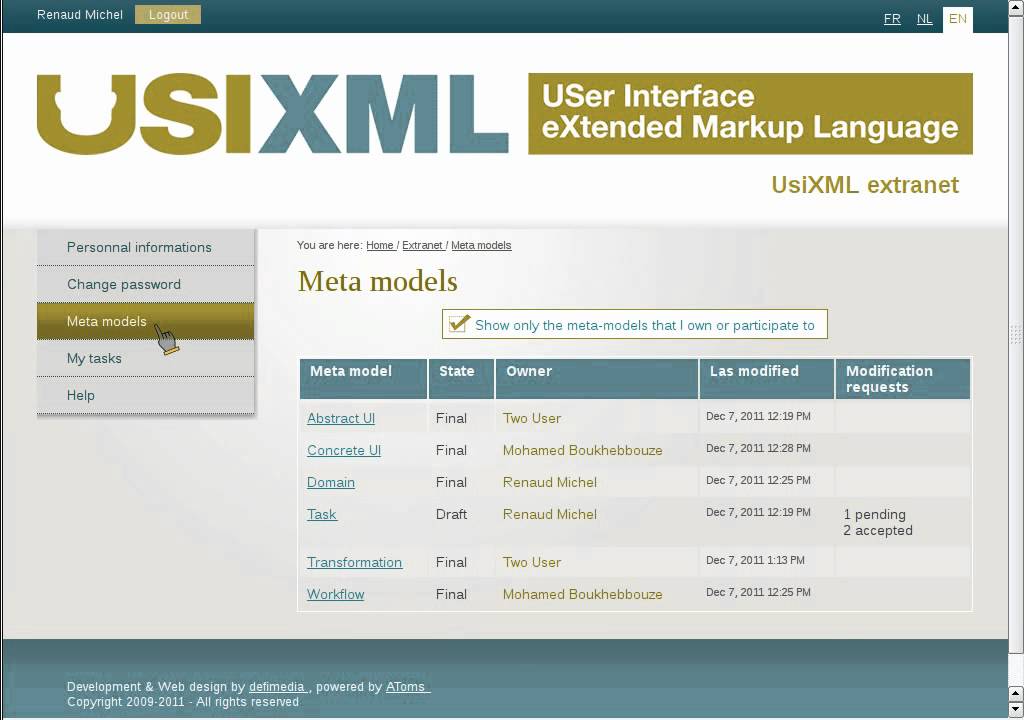
Task: Click the 'State' column header
Action: [x=461, y=378]
